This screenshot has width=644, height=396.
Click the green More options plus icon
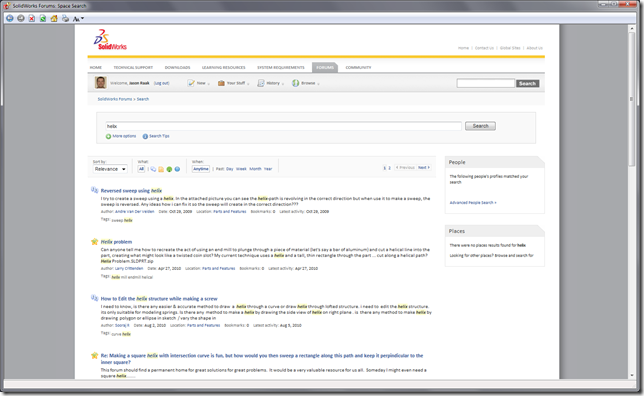[x=108, y=136]
